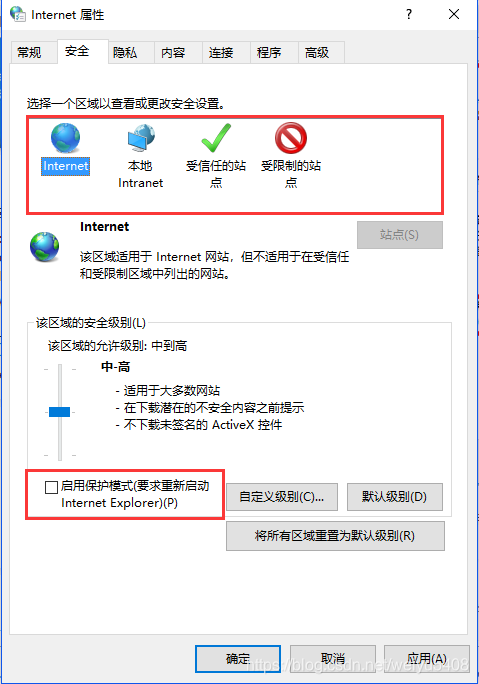Open the 内容 tab
The height and width of the screenshot is (684, 479).
pyautogui.click(x=173, y=53)
